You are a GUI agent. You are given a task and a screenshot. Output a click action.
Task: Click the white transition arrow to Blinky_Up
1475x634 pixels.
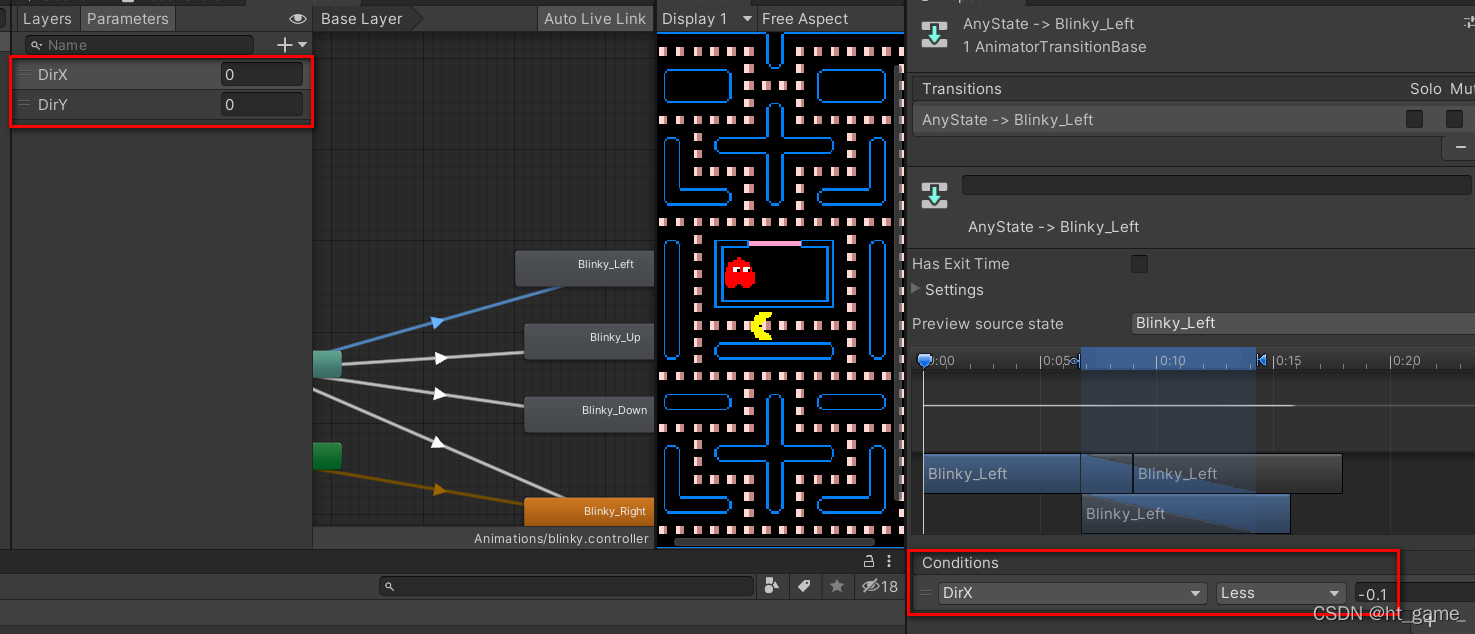(x=441, y=358)
